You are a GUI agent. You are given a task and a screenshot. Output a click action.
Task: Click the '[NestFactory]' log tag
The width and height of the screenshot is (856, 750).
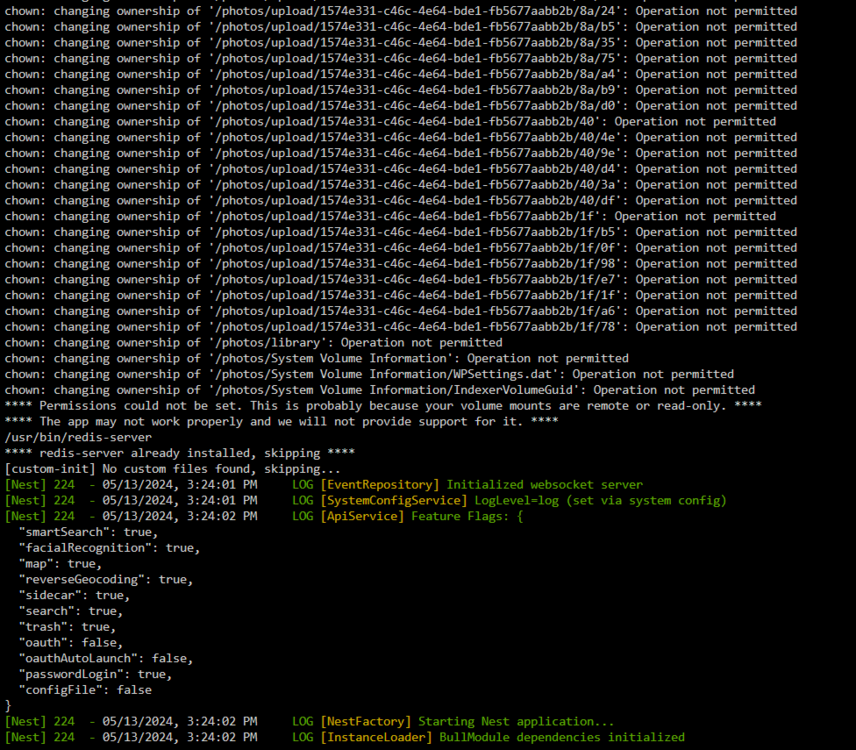(x=366, y=722)
